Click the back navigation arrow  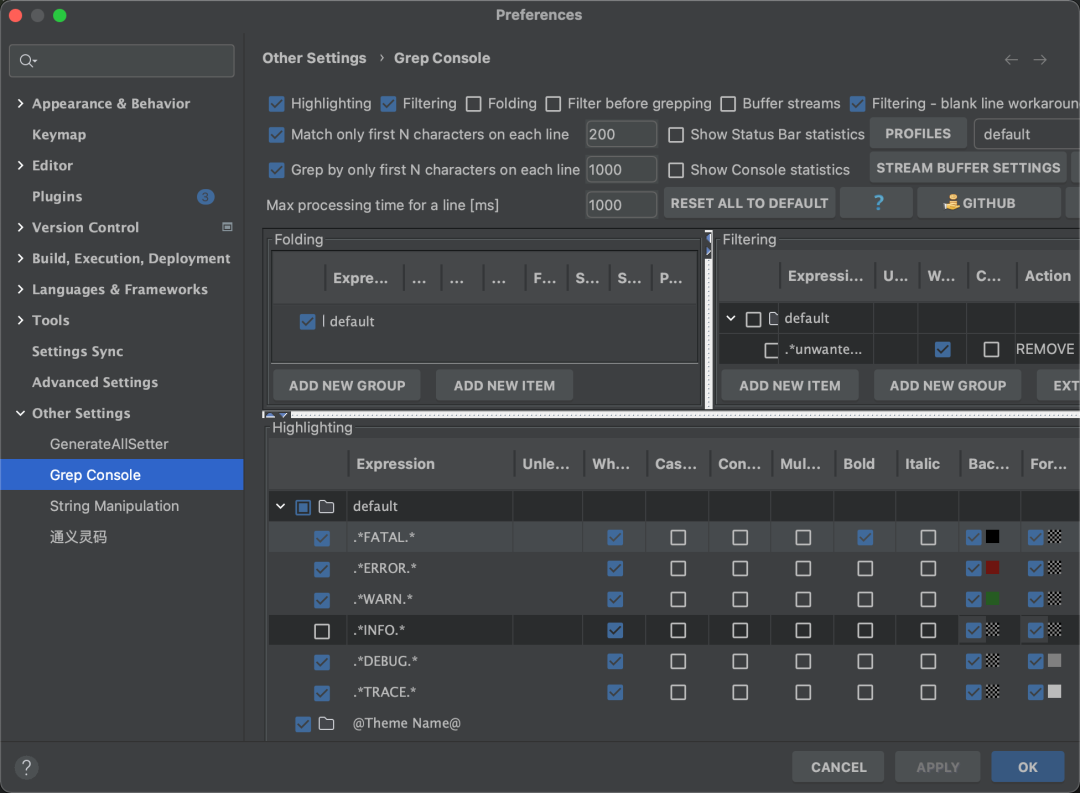[x=1011, y=60]
